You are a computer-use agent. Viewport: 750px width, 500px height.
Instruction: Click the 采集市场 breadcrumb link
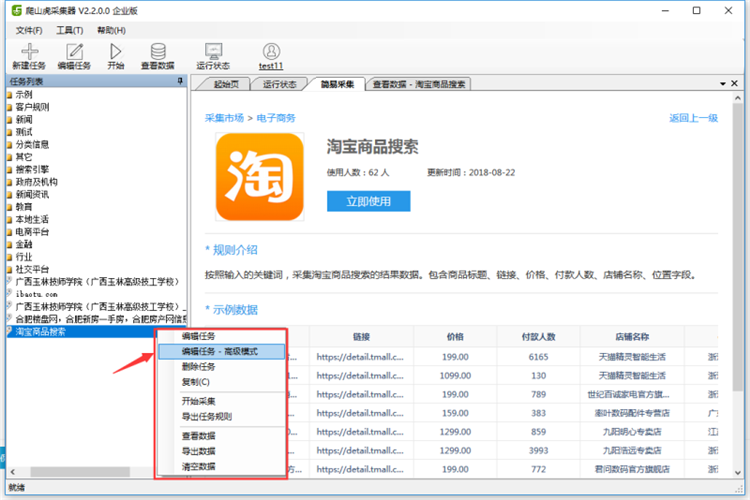224,118
